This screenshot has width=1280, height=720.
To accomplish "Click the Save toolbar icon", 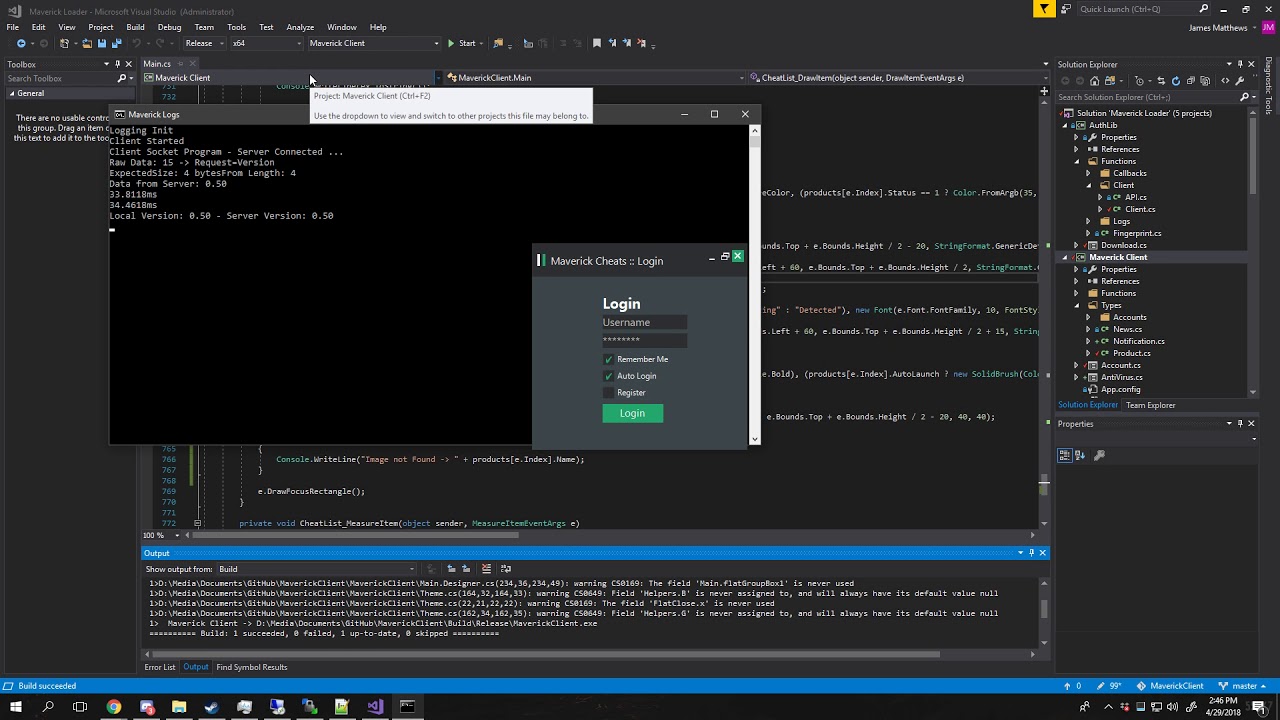I will [101, 43].
